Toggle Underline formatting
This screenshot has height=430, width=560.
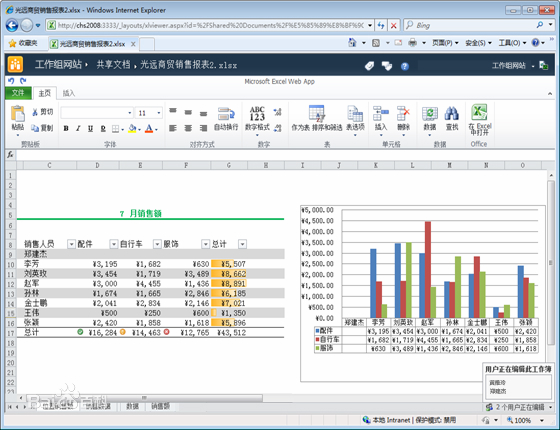(90, 129)
